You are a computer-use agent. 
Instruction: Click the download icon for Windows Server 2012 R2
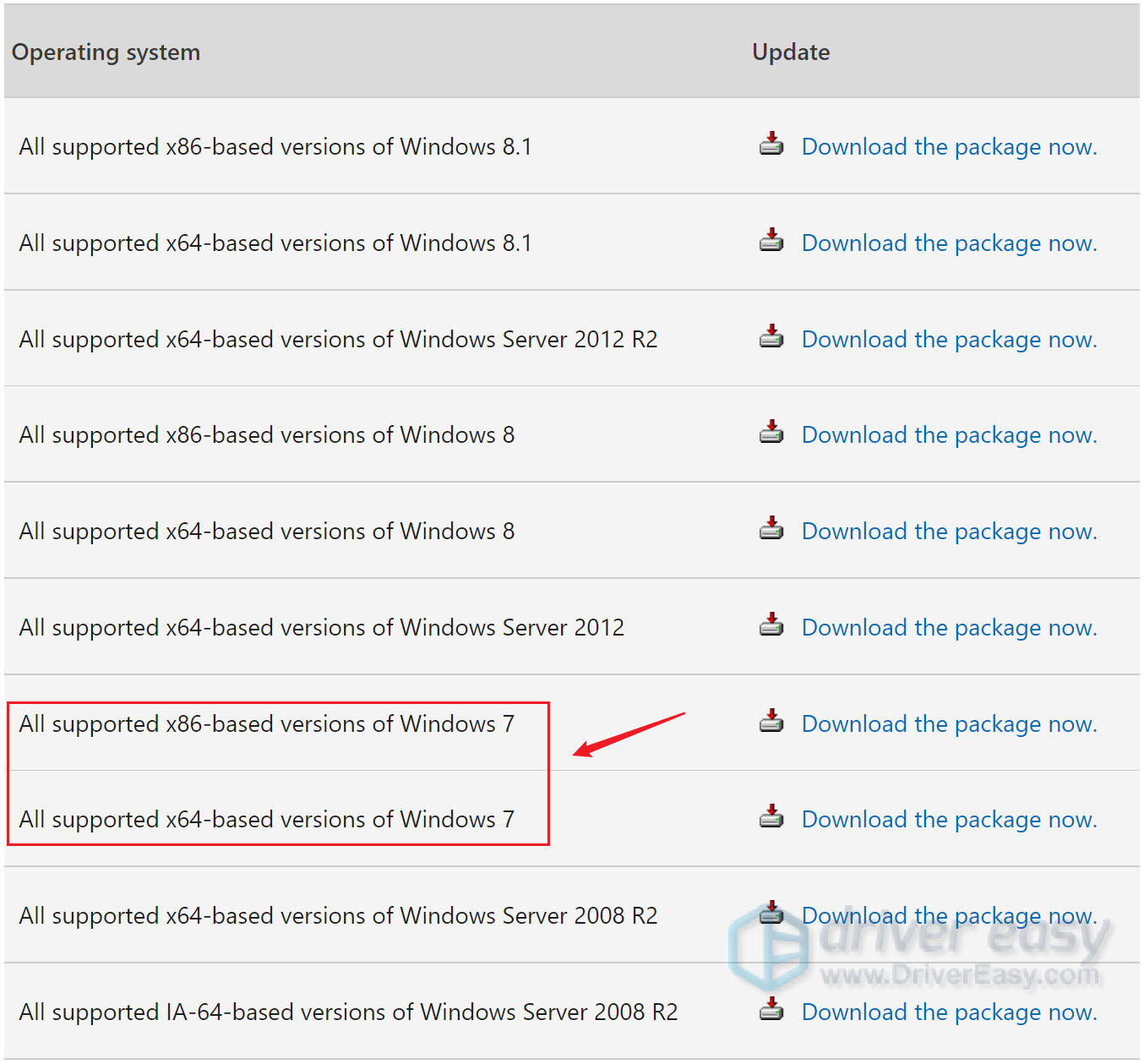coord(771,336)
